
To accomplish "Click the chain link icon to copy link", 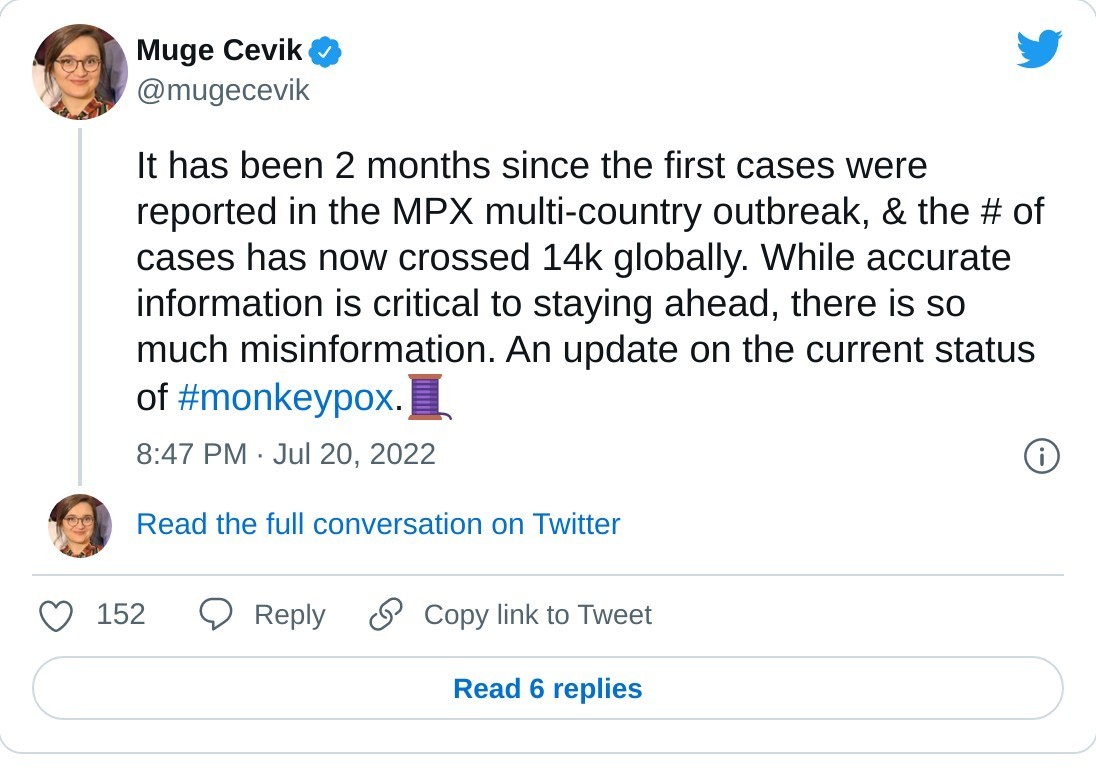I will 385,615.
